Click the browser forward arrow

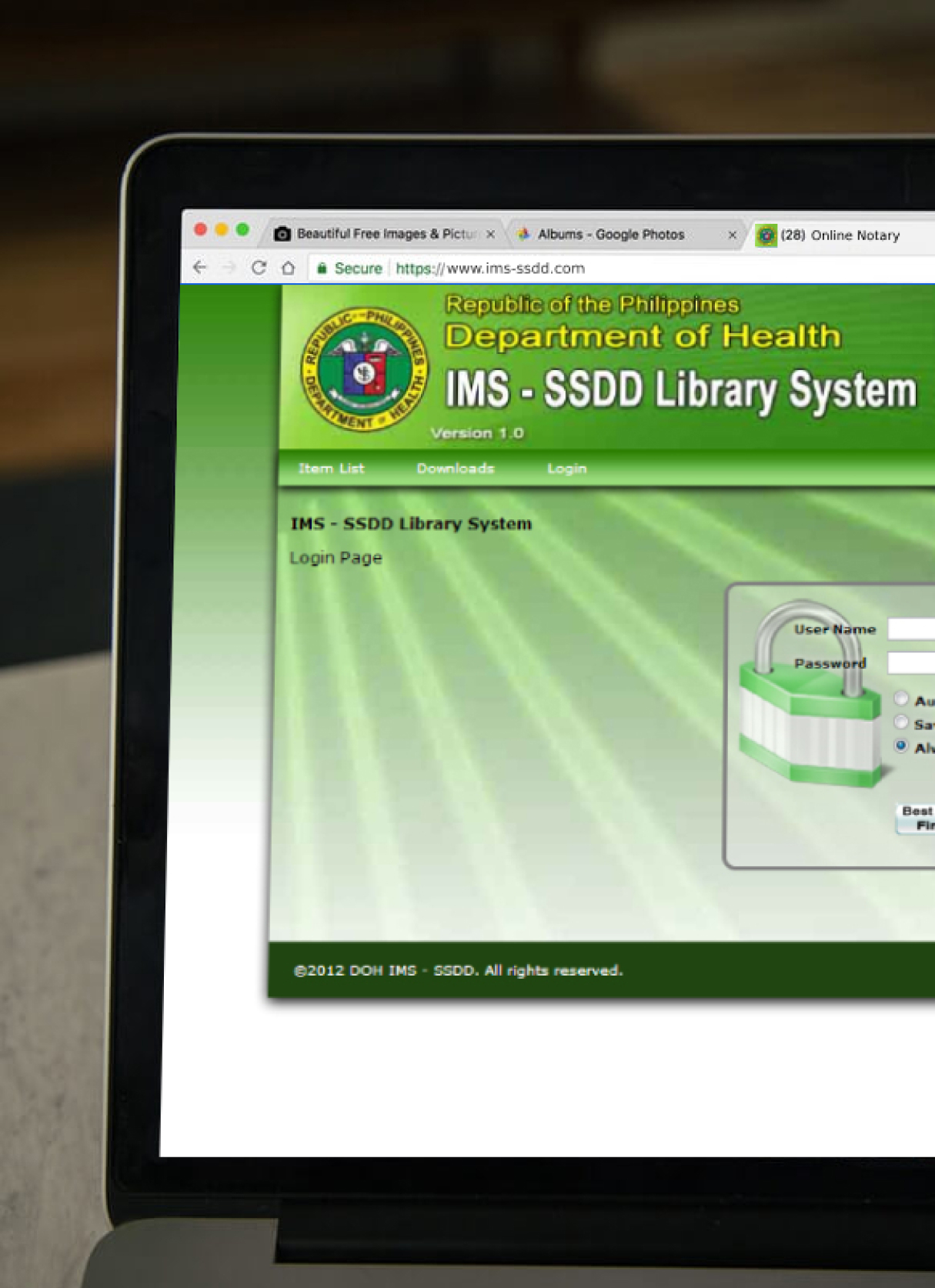click(x=229, y=268)
